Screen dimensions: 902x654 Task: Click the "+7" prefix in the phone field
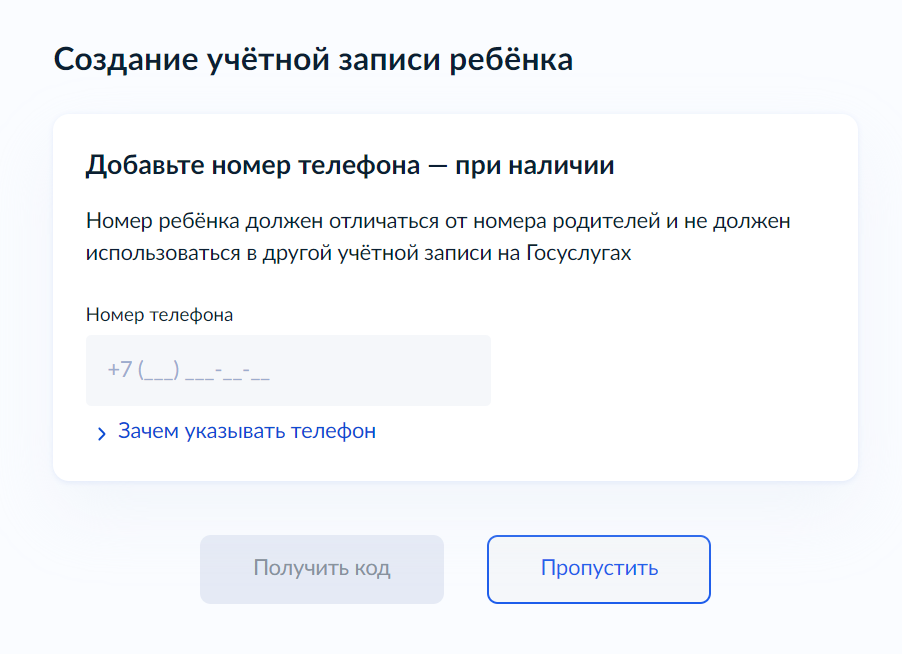[120, 370]
